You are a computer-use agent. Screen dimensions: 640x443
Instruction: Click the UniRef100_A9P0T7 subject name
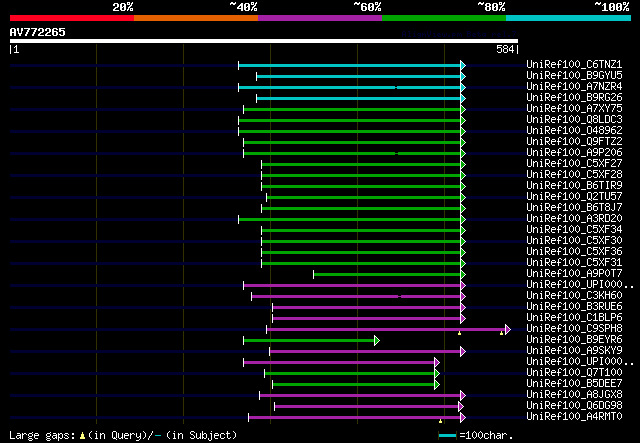[x=574, y=274]
